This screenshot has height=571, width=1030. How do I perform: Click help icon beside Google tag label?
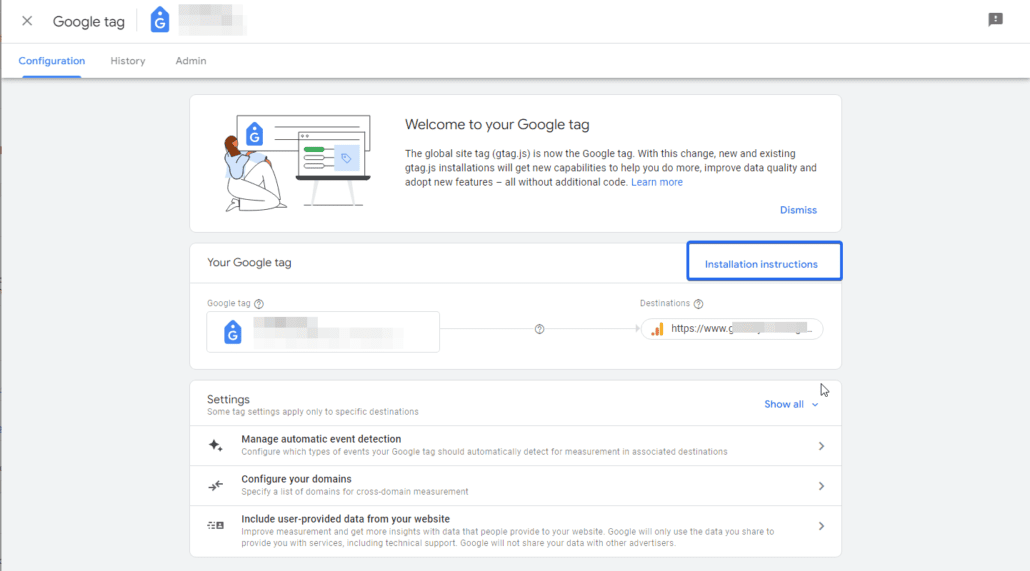tap(259, 304)
